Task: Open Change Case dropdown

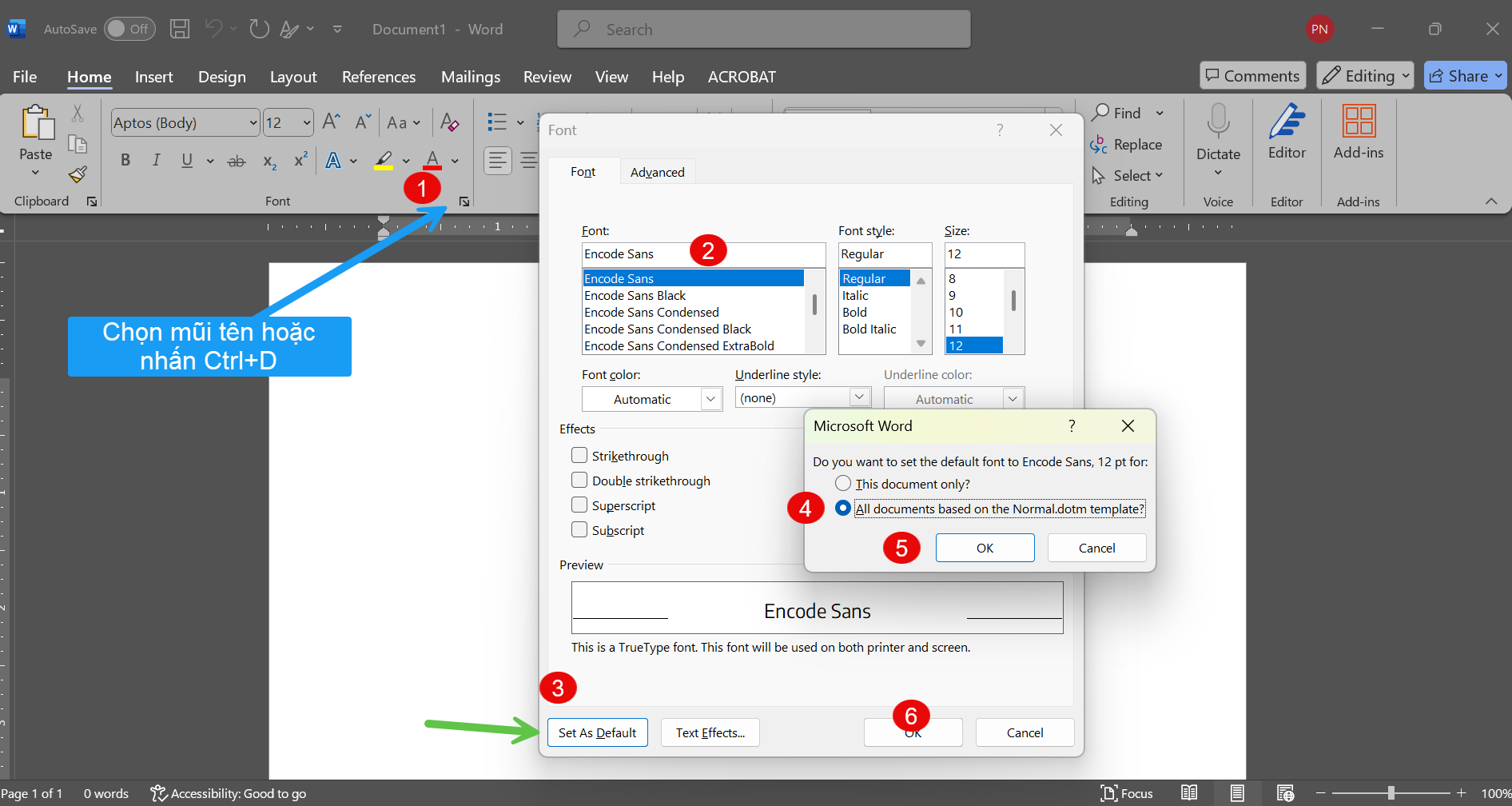Action: click(404, 122)
